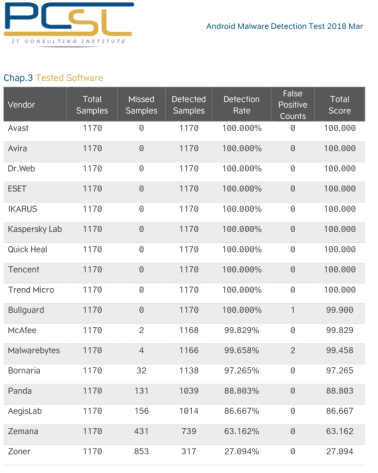Select the Detected Samples column header
This screenshot has width=378, height=473.
pyautogui.click(x=189, y=105)
